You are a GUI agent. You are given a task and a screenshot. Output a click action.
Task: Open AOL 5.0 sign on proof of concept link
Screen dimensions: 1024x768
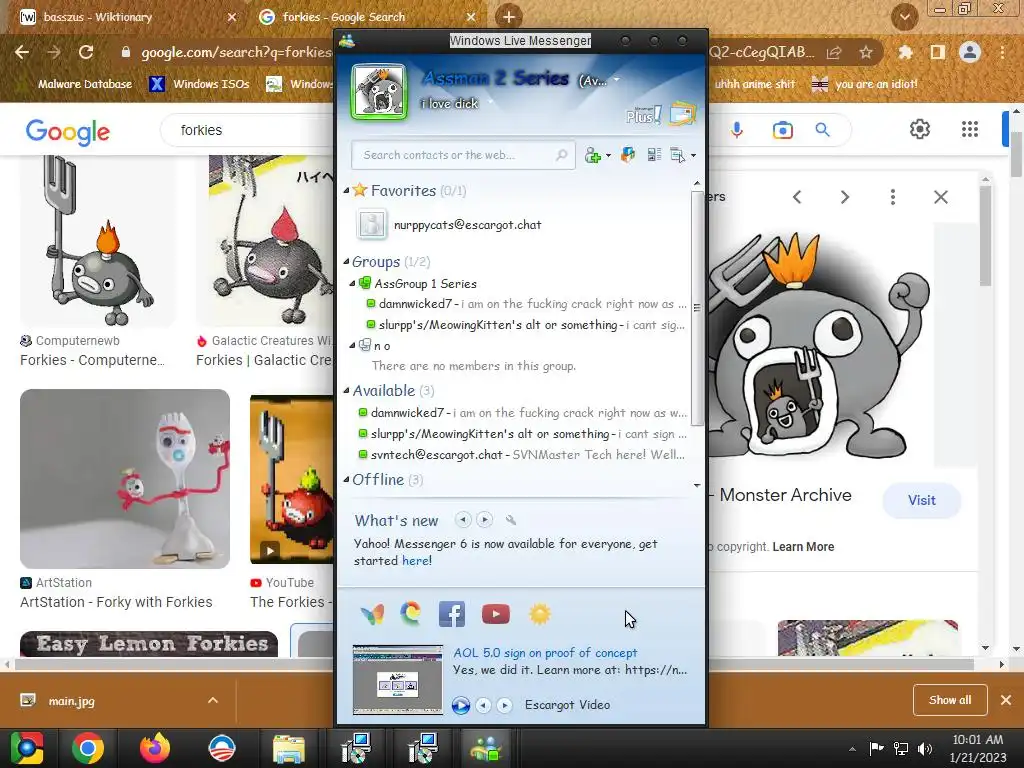[545, 652]
